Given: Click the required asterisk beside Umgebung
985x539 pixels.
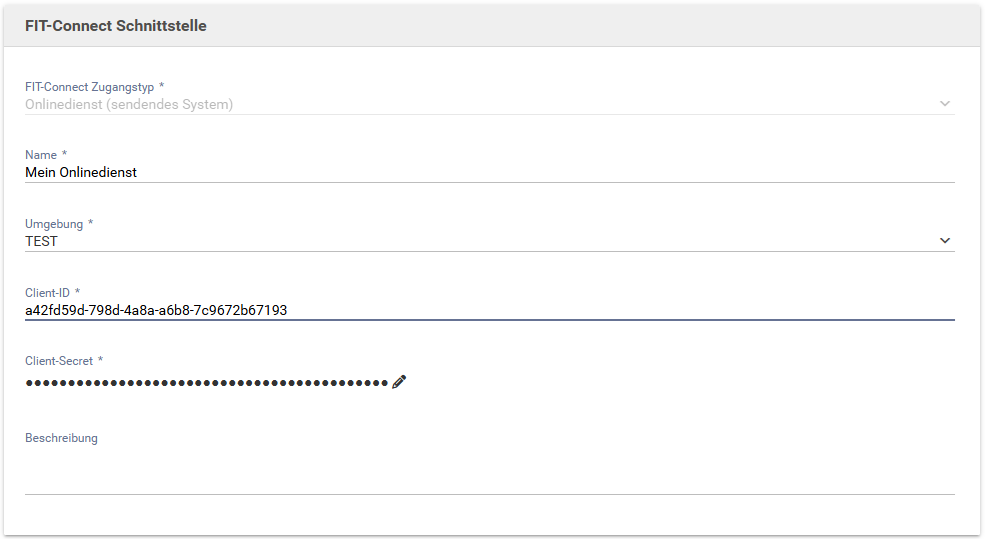Looking at the screenshot, I should click(x=90, y=222).
